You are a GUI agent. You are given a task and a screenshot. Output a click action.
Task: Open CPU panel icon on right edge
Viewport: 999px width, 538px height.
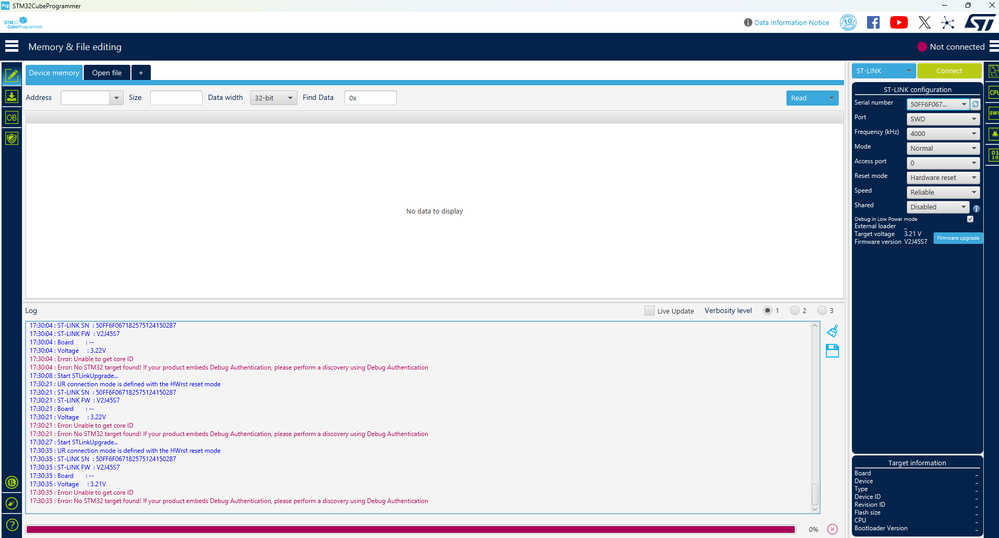(993, 92)
